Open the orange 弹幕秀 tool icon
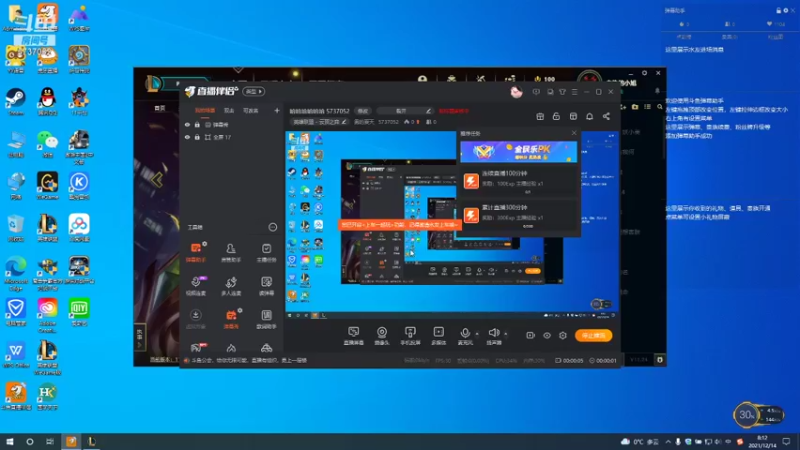Screen dimensions: 800x450 [231, 319]
